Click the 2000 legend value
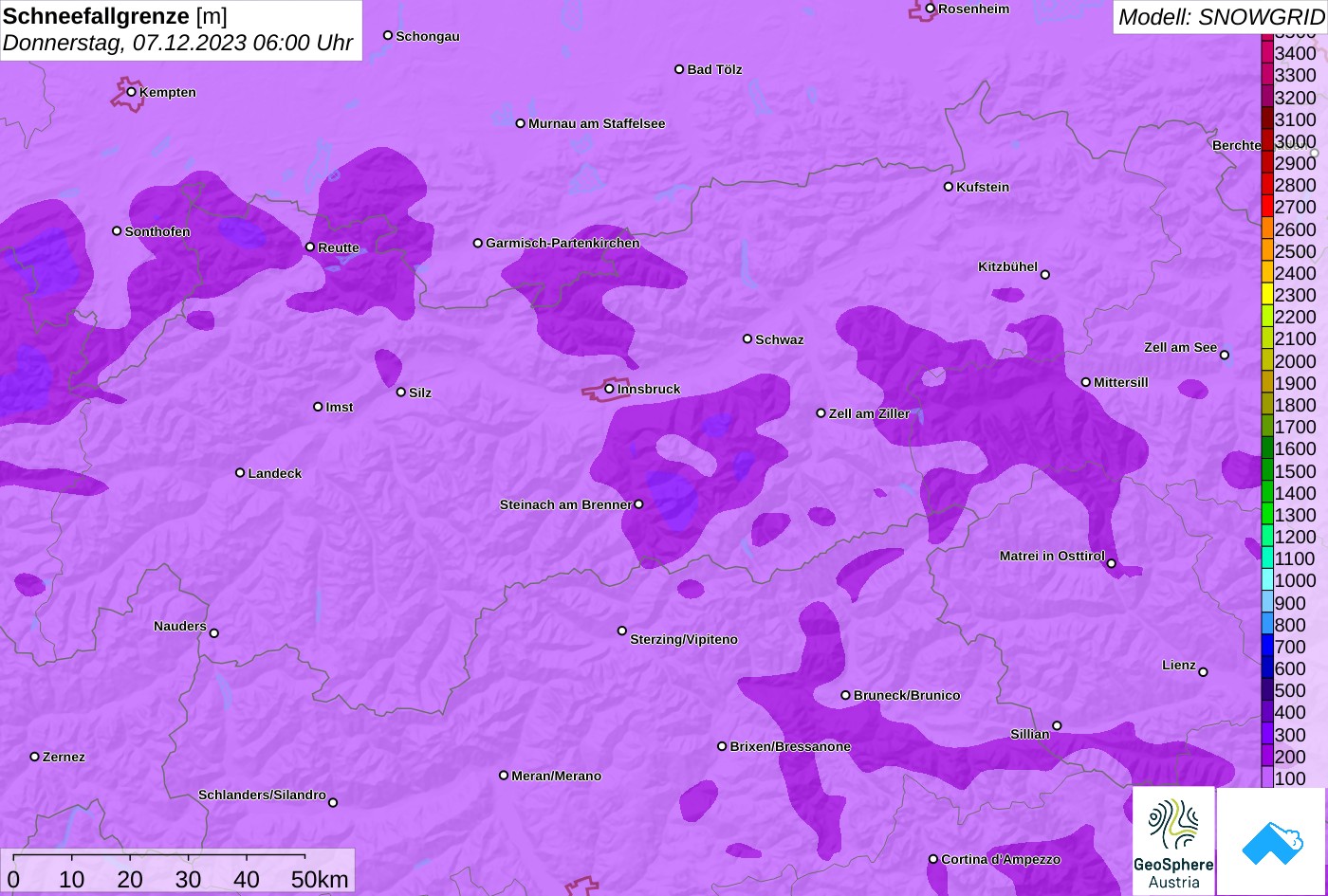1328x896 pixels. [x=1295, y=360]
